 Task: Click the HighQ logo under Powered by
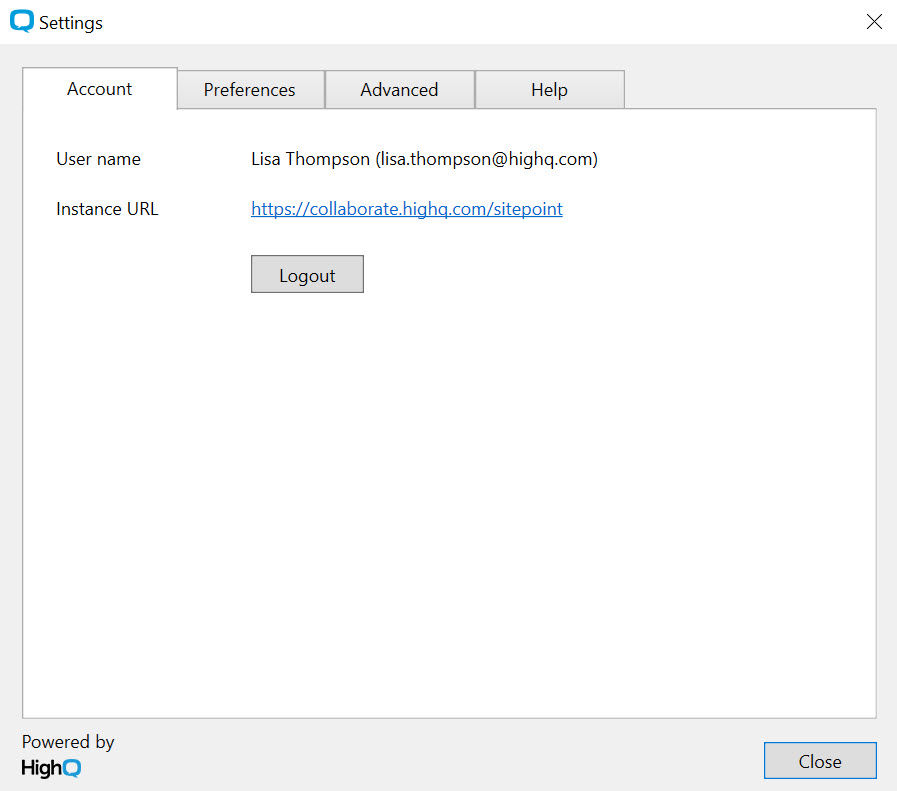pos(51,767)
